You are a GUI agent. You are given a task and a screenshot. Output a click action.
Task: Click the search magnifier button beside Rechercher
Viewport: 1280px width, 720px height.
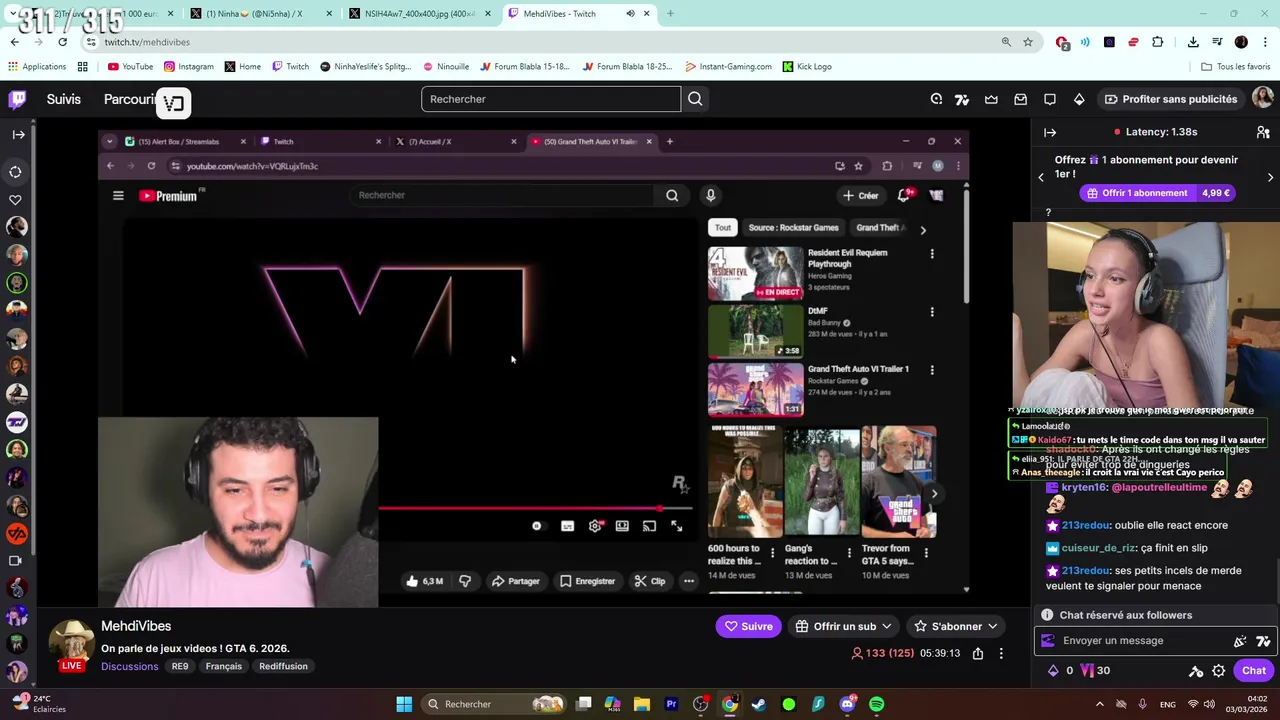(x=695, y=99)
